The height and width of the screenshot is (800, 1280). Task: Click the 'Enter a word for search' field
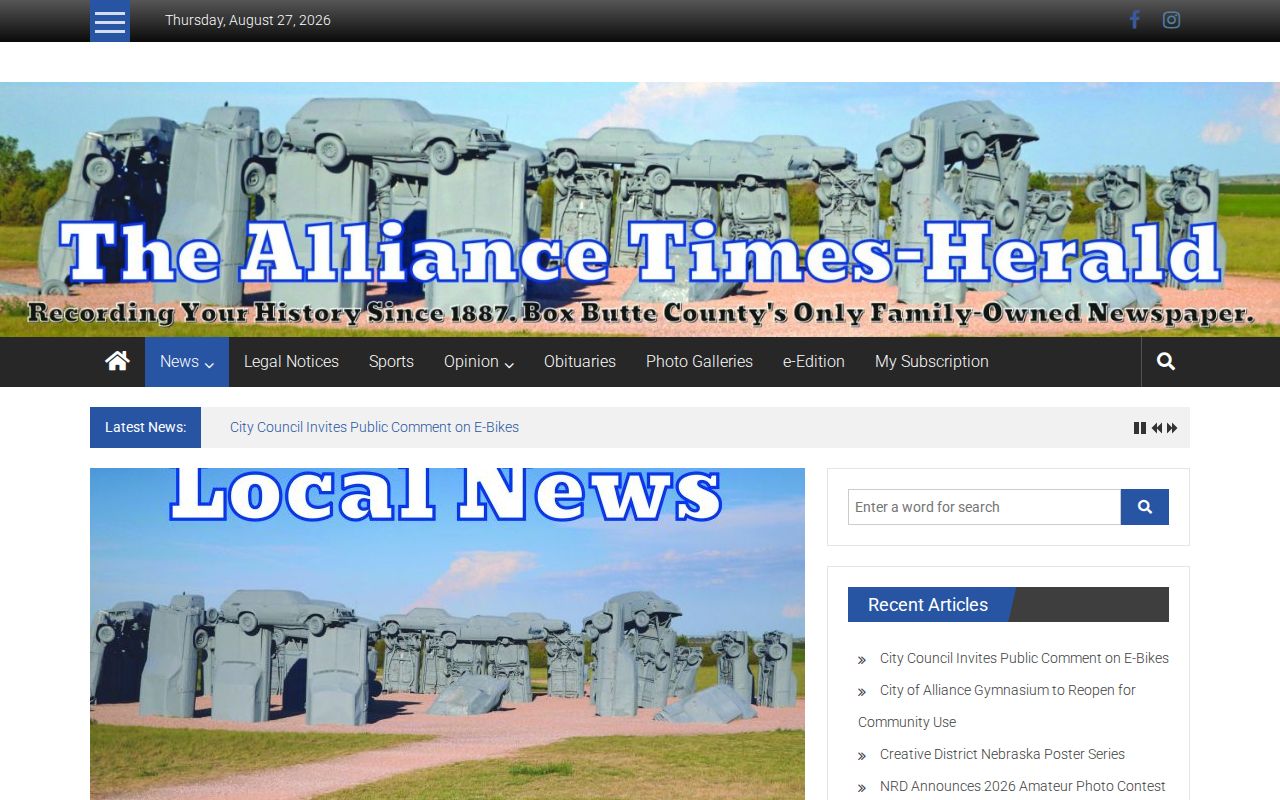pyautogui.click(x=984, y=507)
